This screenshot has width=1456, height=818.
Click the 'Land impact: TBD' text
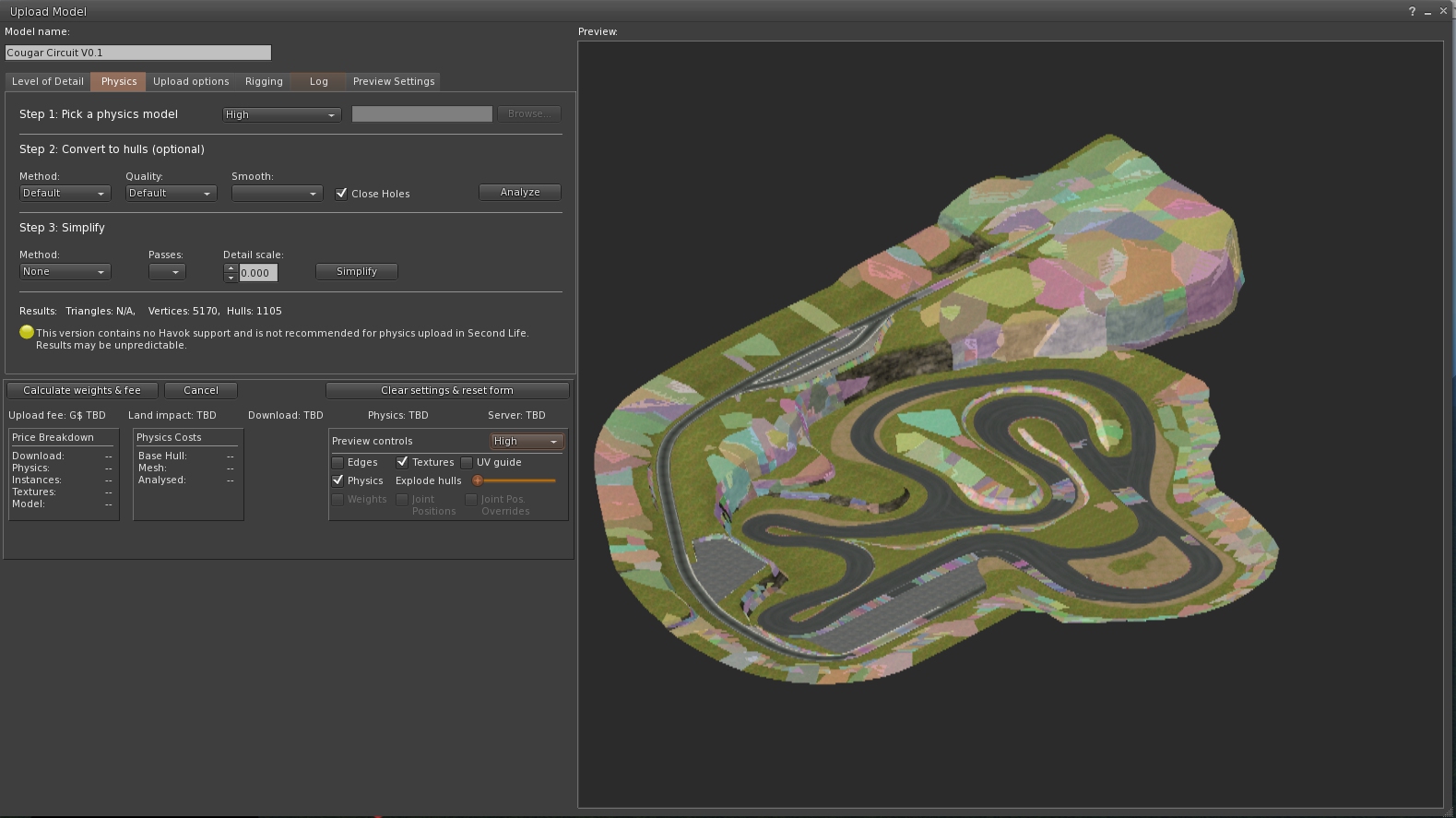[172, 415]
